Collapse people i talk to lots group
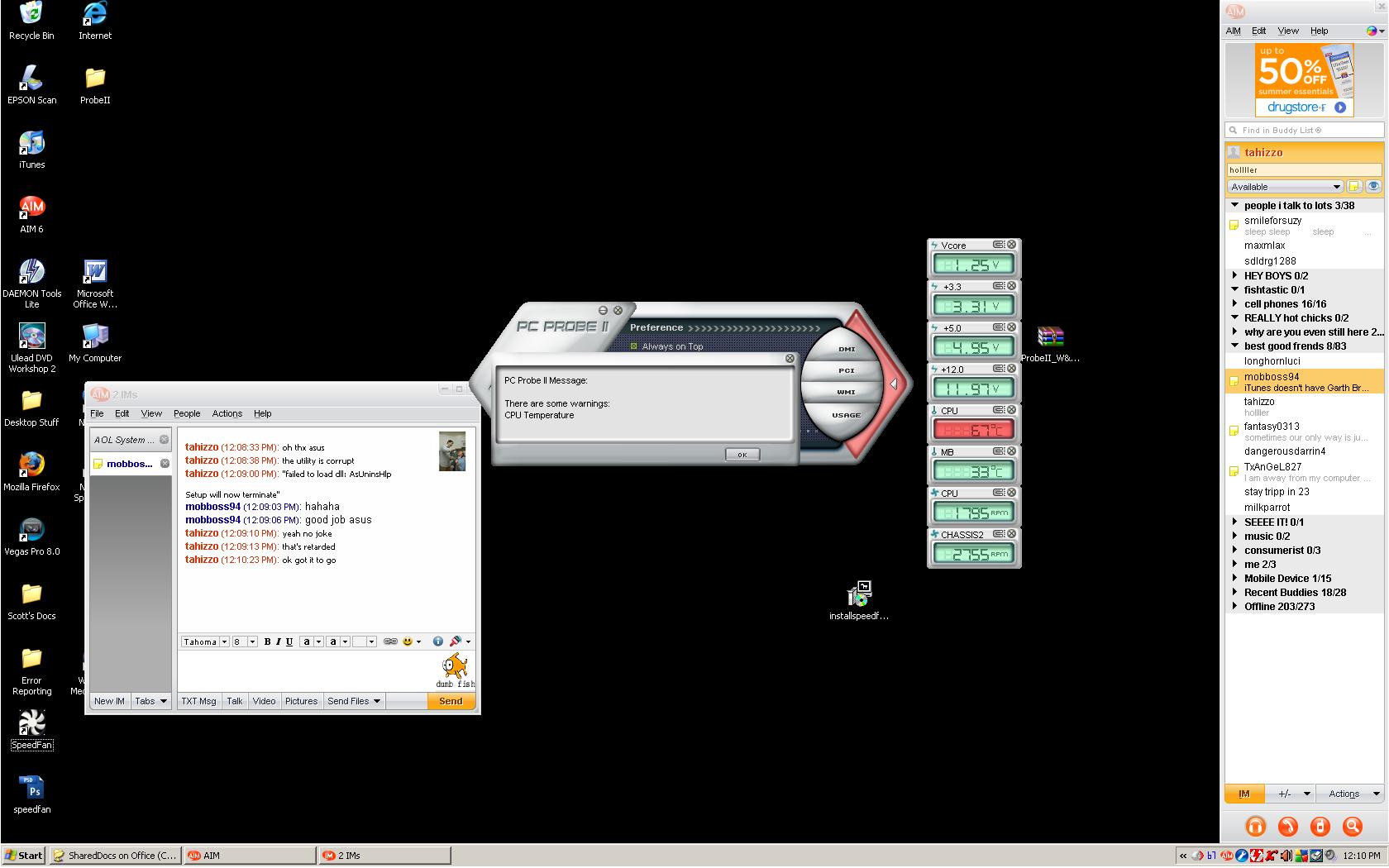This screenshot has width=1389, height=868. (x=1235, y=206)
